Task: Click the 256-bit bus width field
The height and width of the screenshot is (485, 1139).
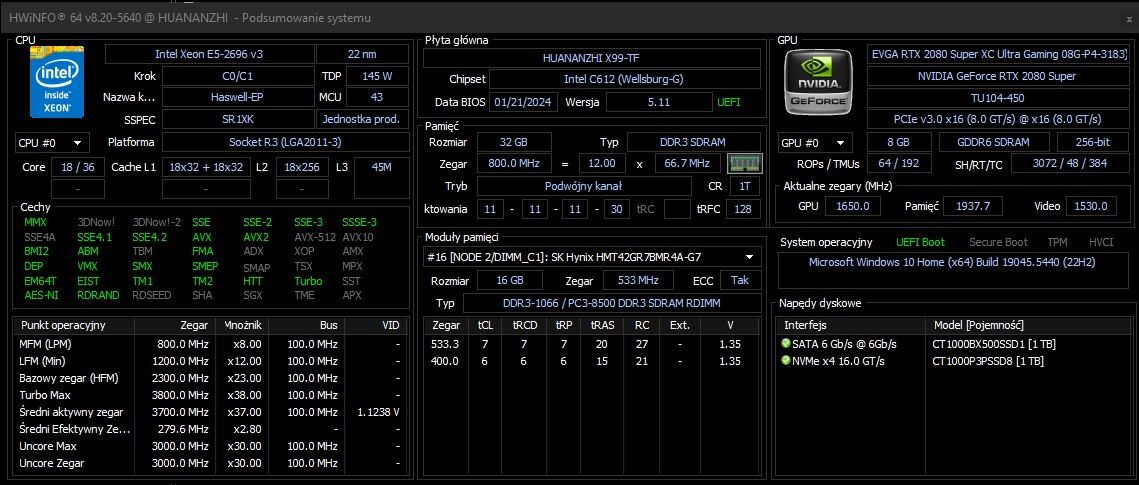Action: point(1093,142)
